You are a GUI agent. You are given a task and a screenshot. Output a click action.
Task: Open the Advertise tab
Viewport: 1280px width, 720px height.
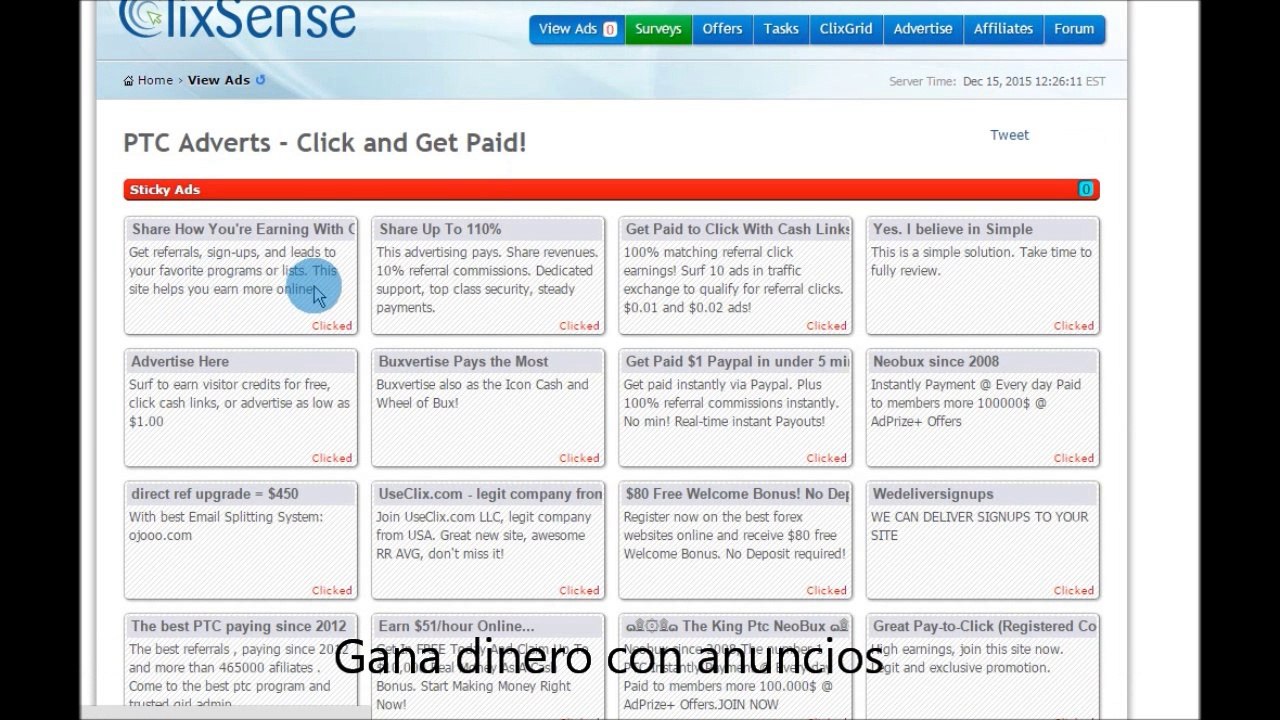point(923,29)
